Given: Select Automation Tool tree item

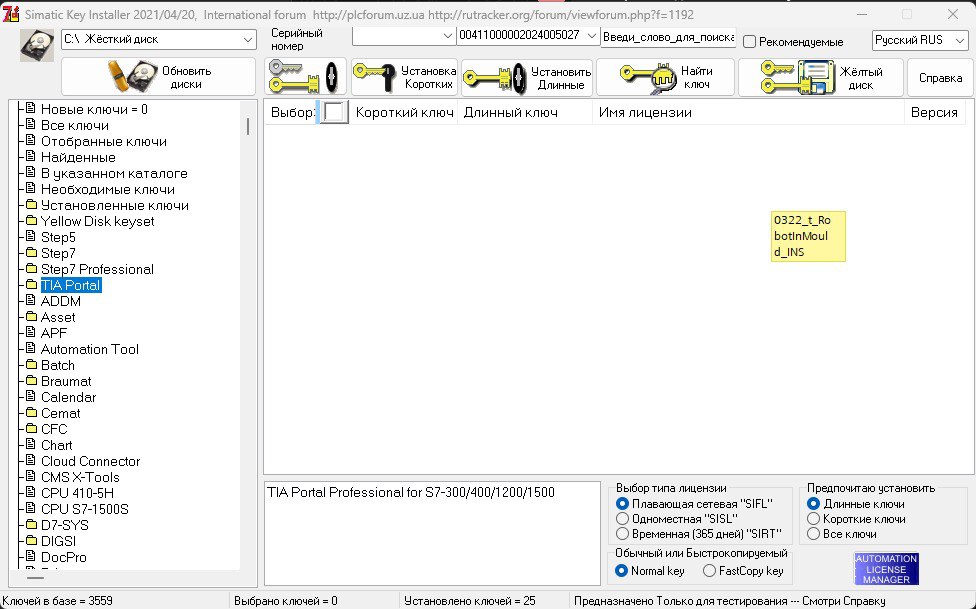Looking at the screenshot, I should point(90,349).
